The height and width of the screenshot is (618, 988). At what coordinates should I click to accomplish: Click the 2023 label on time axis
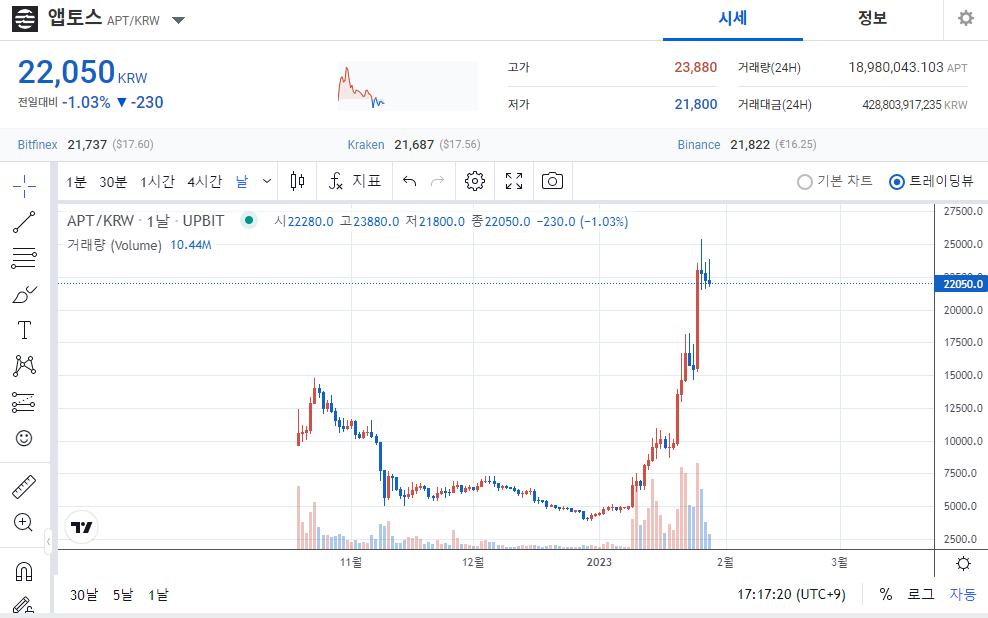[x=599, y=562]
